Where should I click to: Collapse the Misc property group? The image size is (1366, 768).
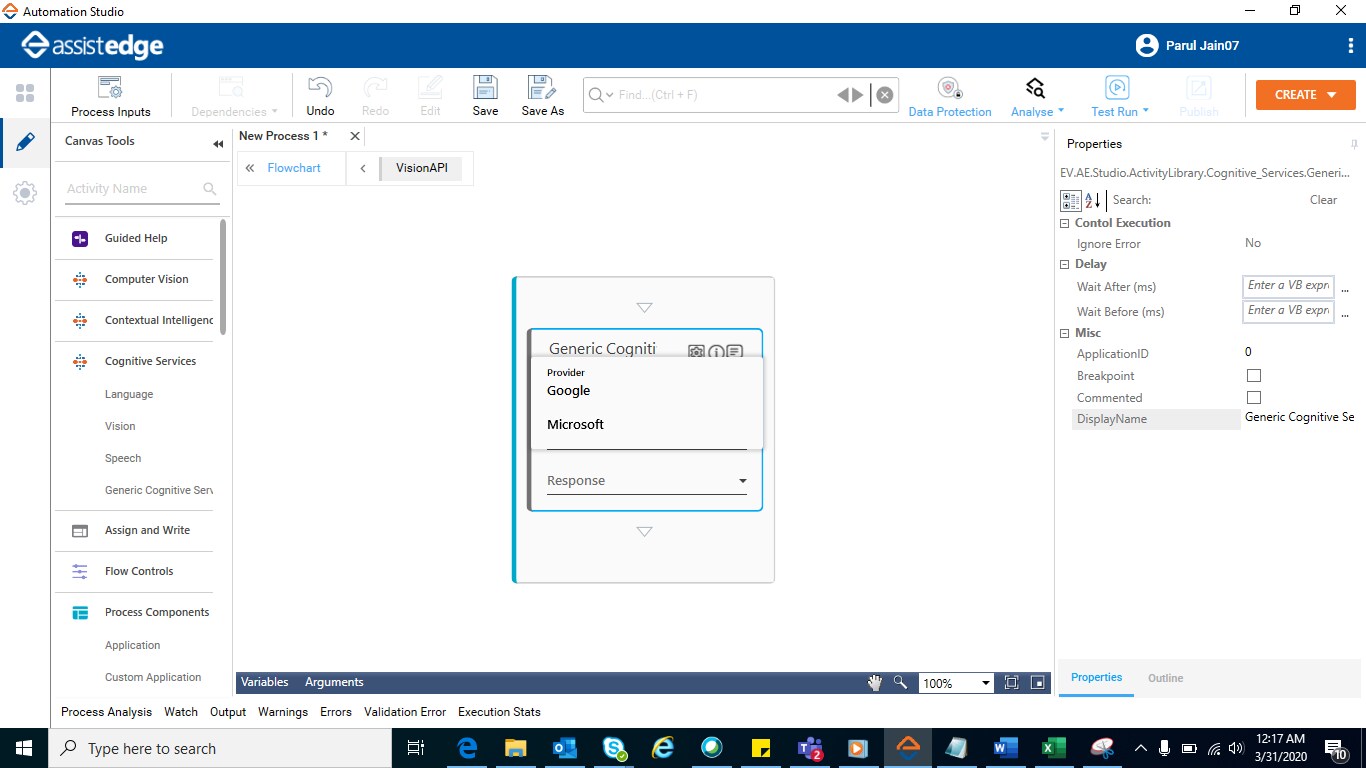[x=1065, y=333]
